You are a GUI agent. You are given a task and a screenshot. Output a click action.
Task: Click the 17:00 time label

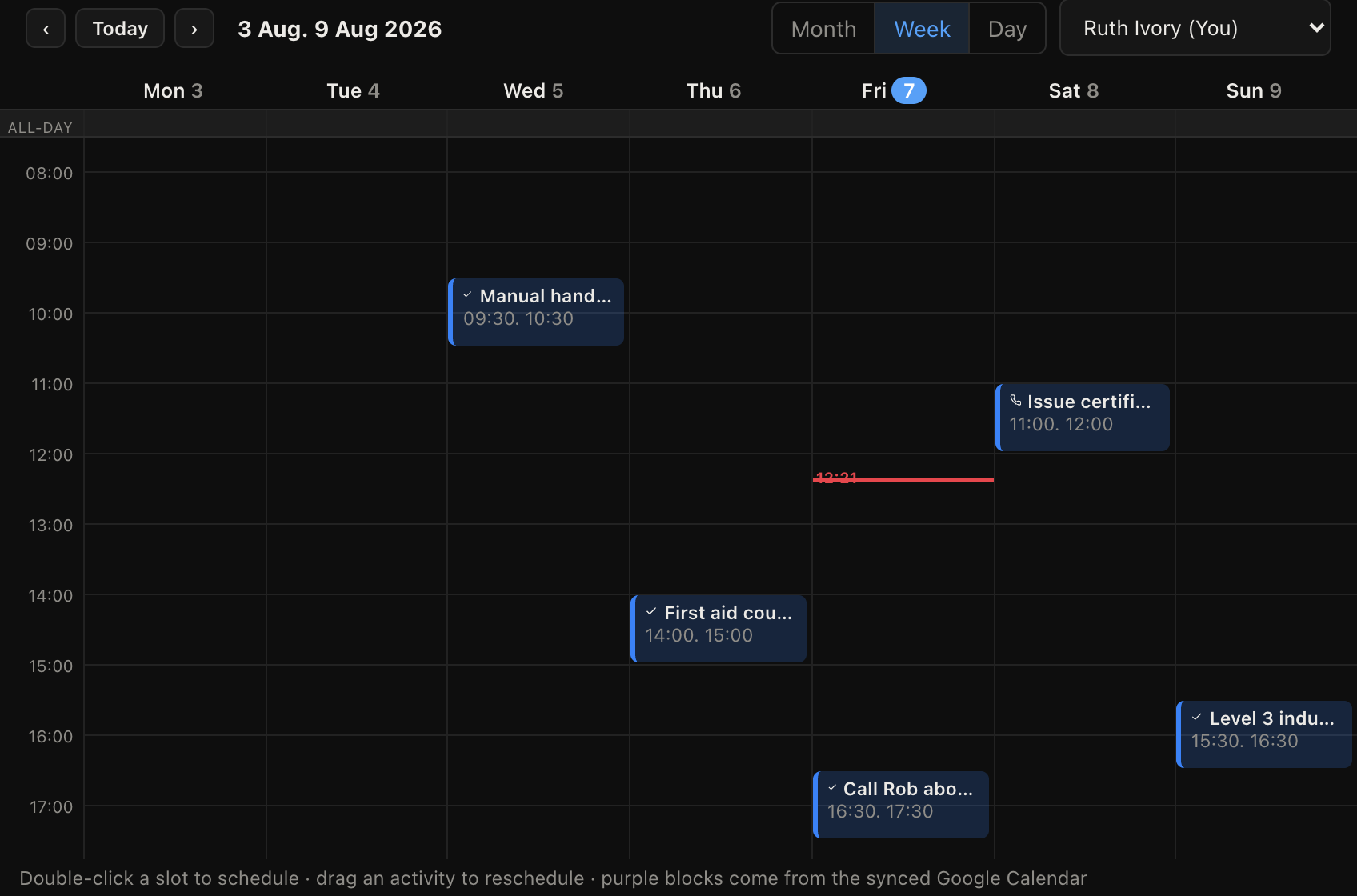point(51,807)
